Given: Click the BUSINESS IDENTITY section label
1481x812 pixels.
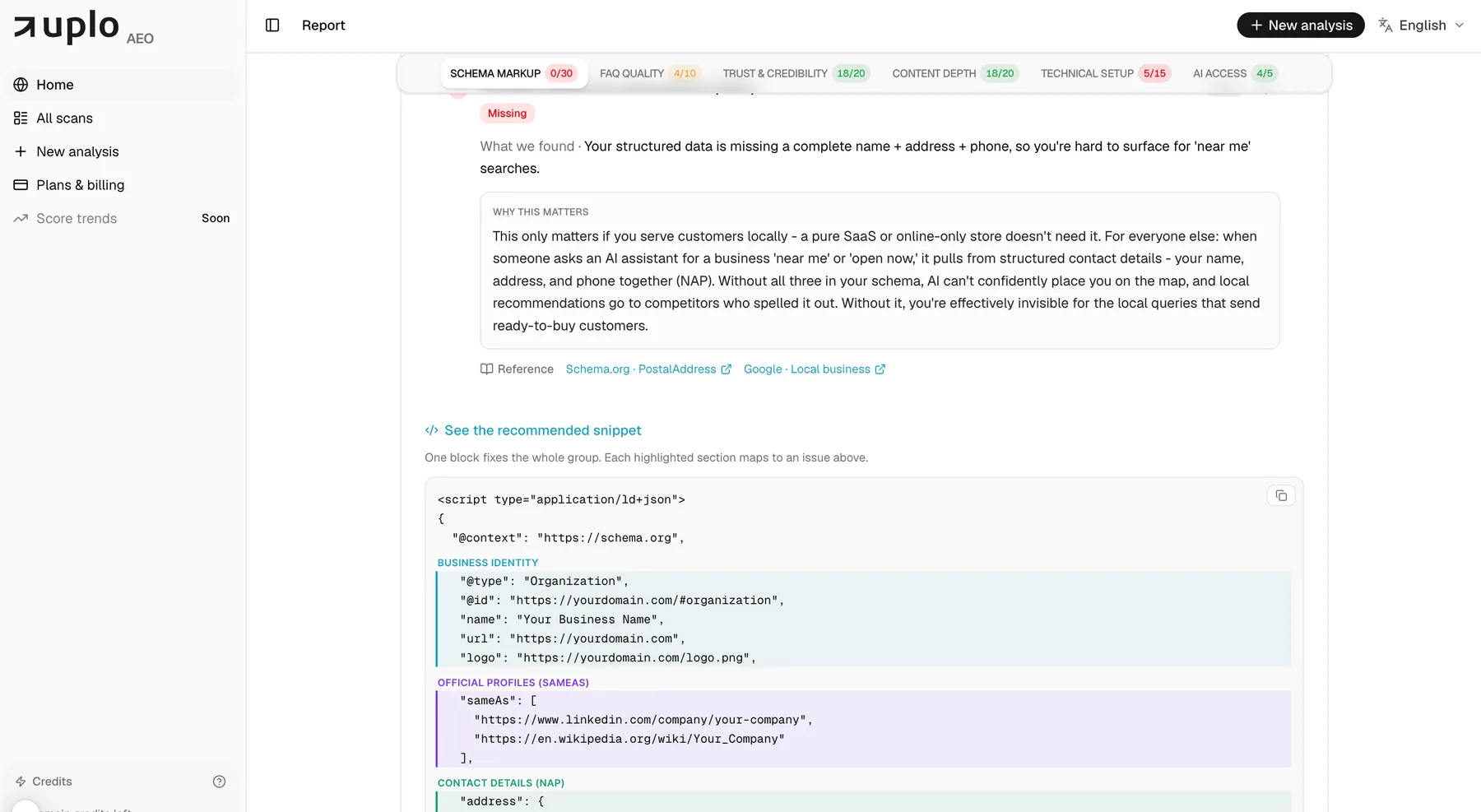Looking at the screenshot, I should pos(488,563).
